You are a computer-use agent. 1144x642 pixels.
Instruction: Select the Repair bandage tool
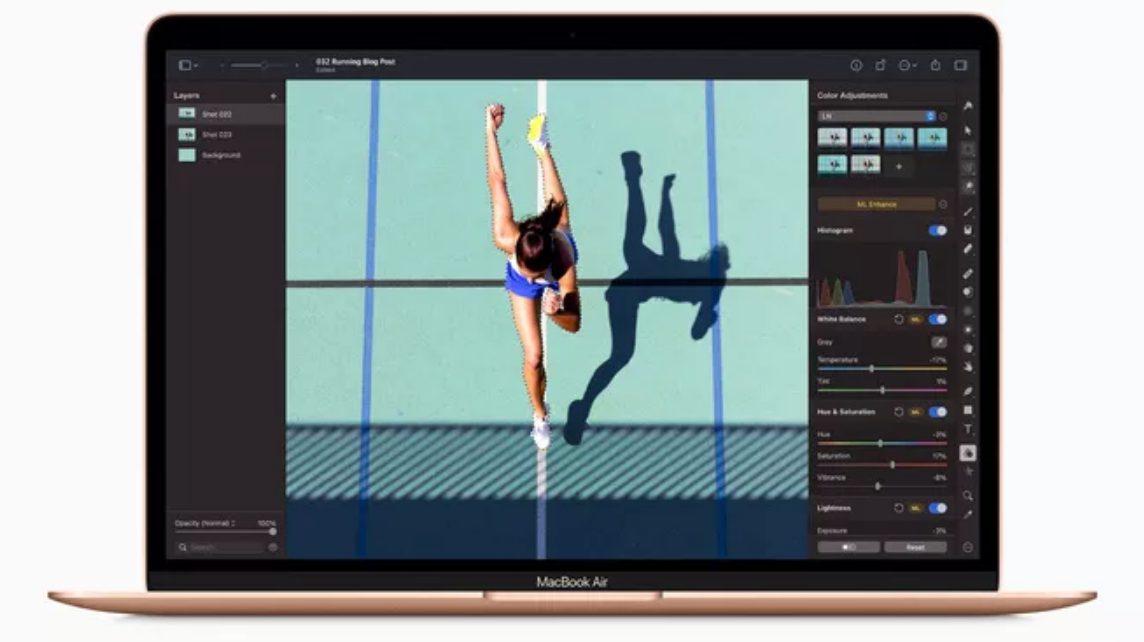click(968, 274)
